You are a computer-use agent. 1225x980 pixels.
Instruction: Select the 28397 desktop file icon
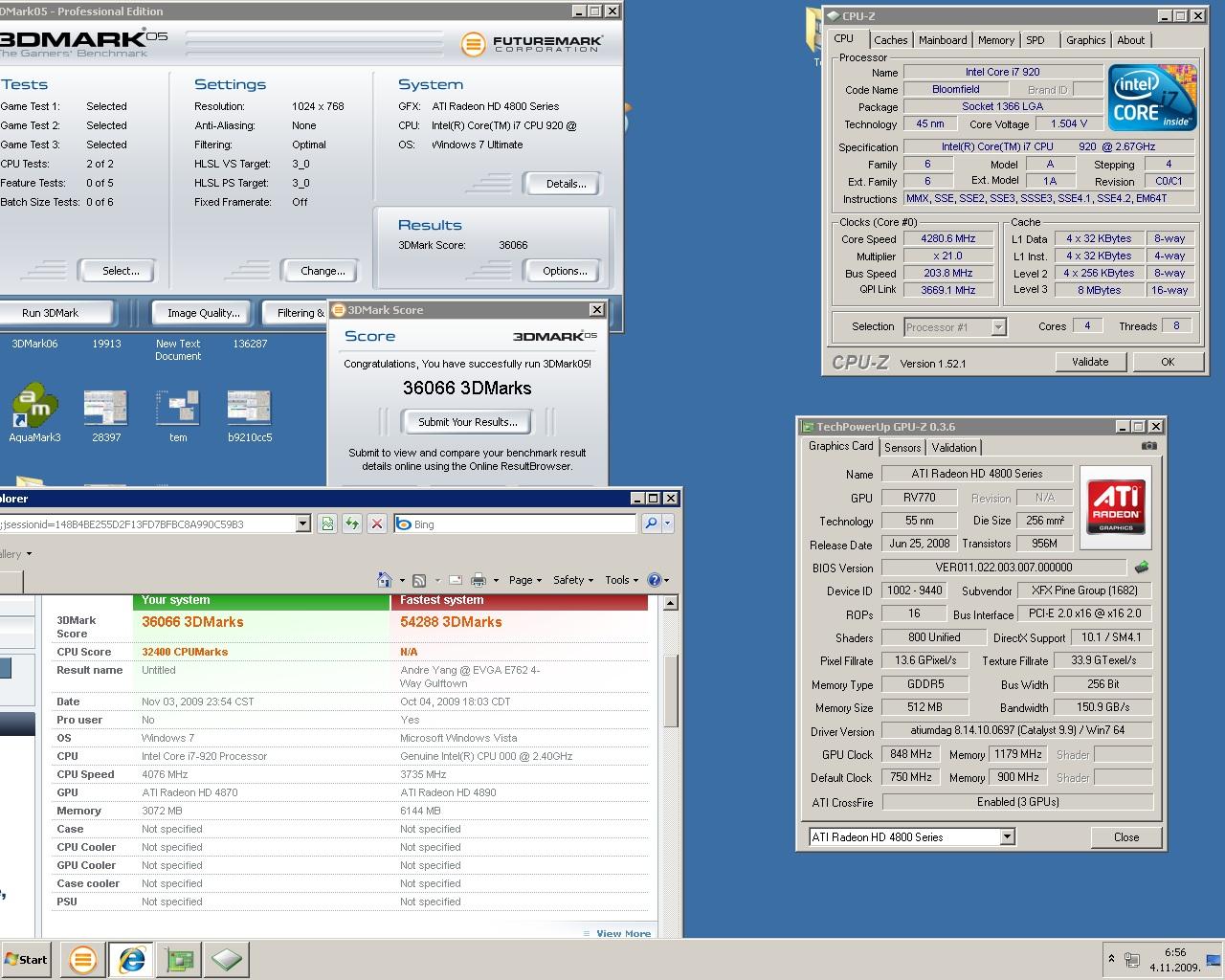[105, 414]
